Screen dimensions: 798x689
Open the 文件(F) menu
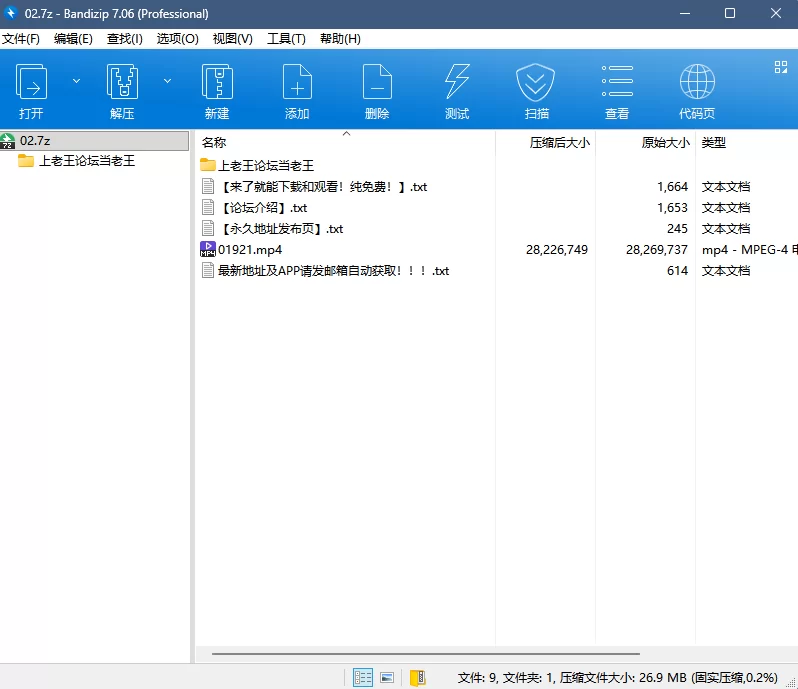[20, 38]
